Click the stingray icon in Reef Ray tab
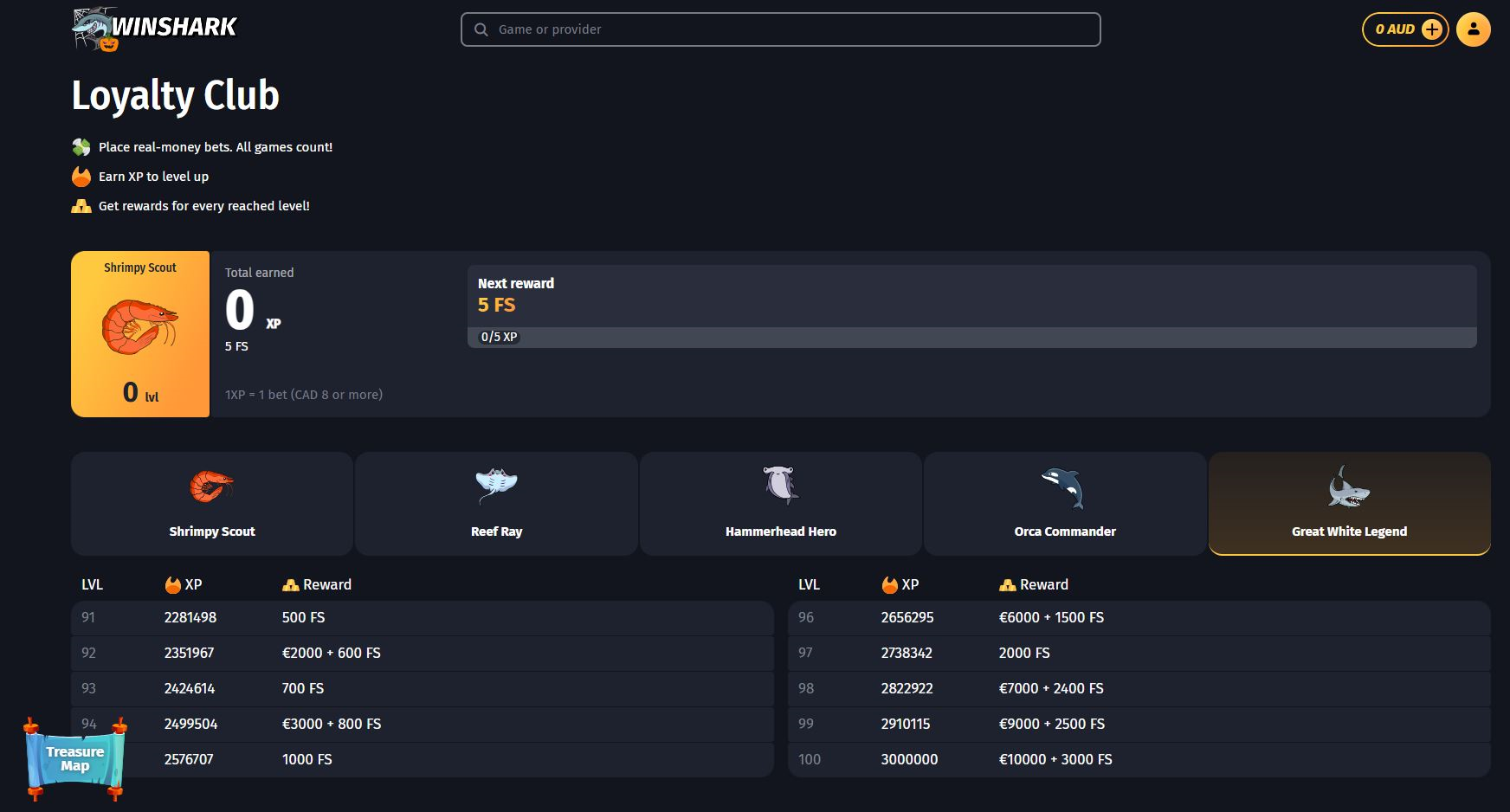 pos(496,487)
